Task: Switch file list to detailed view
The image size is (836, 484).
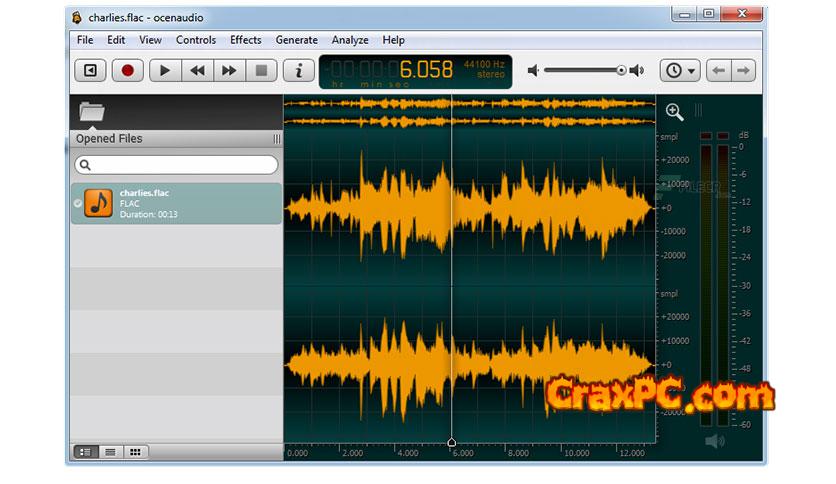Action: pos(86,452)
